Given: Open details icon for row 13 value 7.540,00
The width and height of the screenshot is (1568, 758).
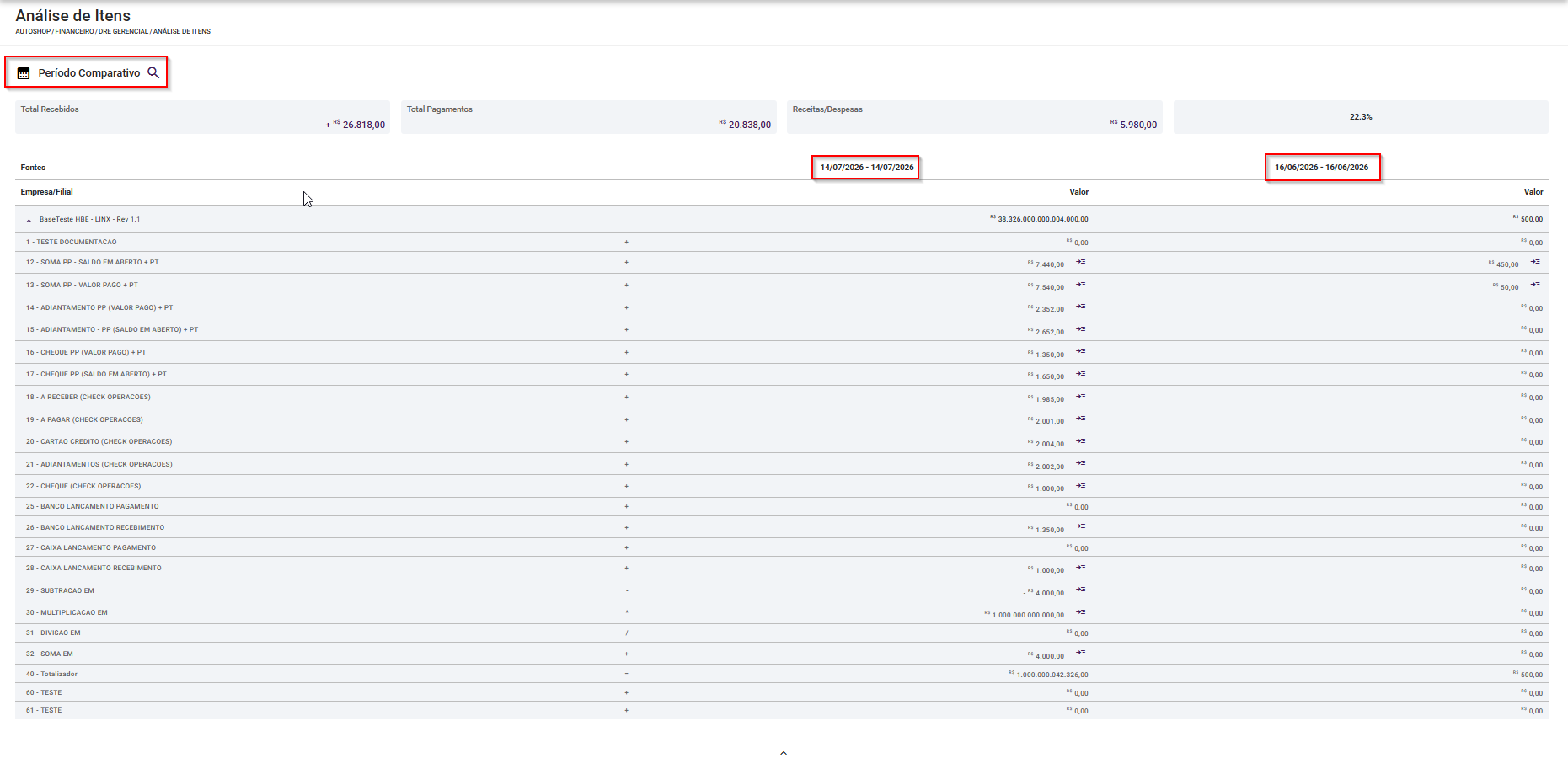Looking at the screenshot, I should [x=1080, y=285].
